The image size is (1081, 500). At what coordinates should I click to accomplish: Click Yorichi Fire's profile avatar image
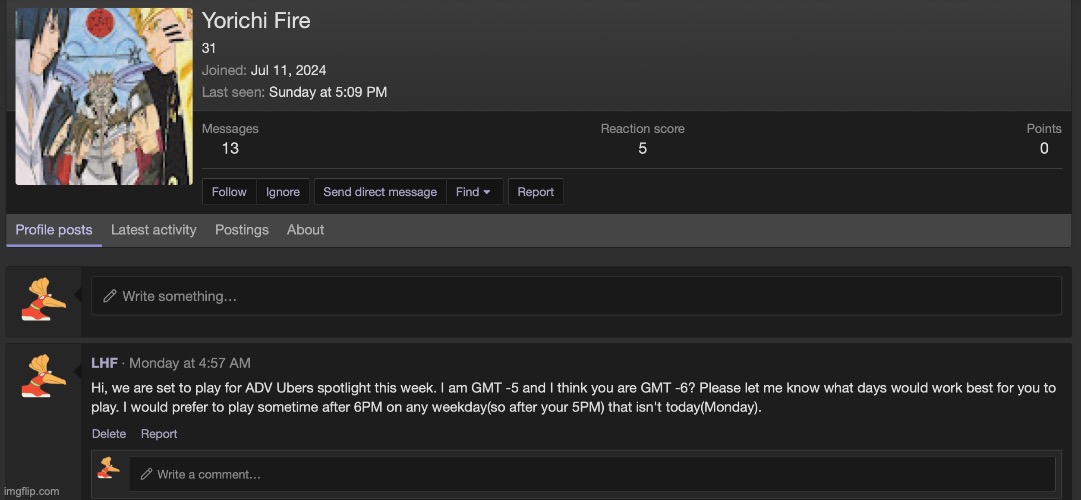[104, 96]
